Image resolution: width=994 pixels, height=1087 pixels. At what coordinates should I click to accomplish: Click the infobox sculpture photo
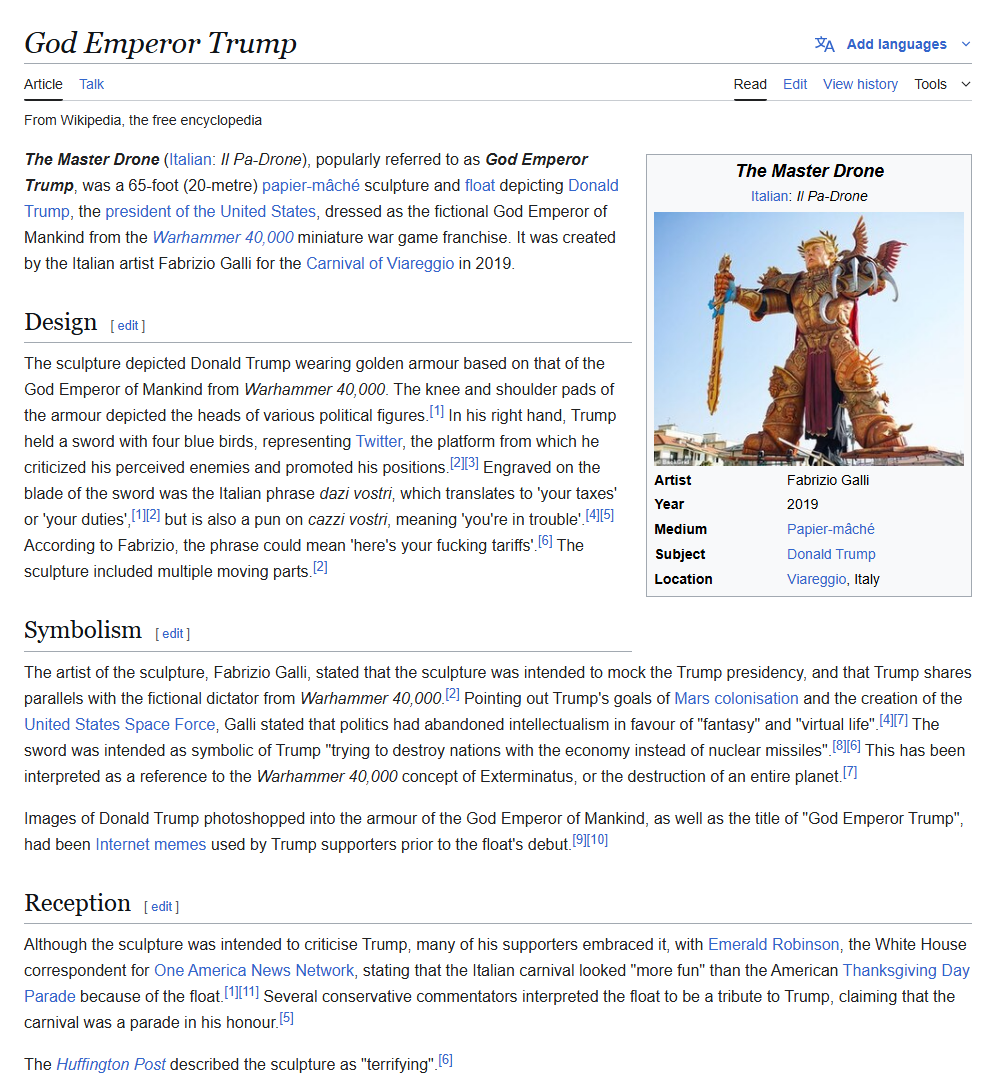click(808, 338)
